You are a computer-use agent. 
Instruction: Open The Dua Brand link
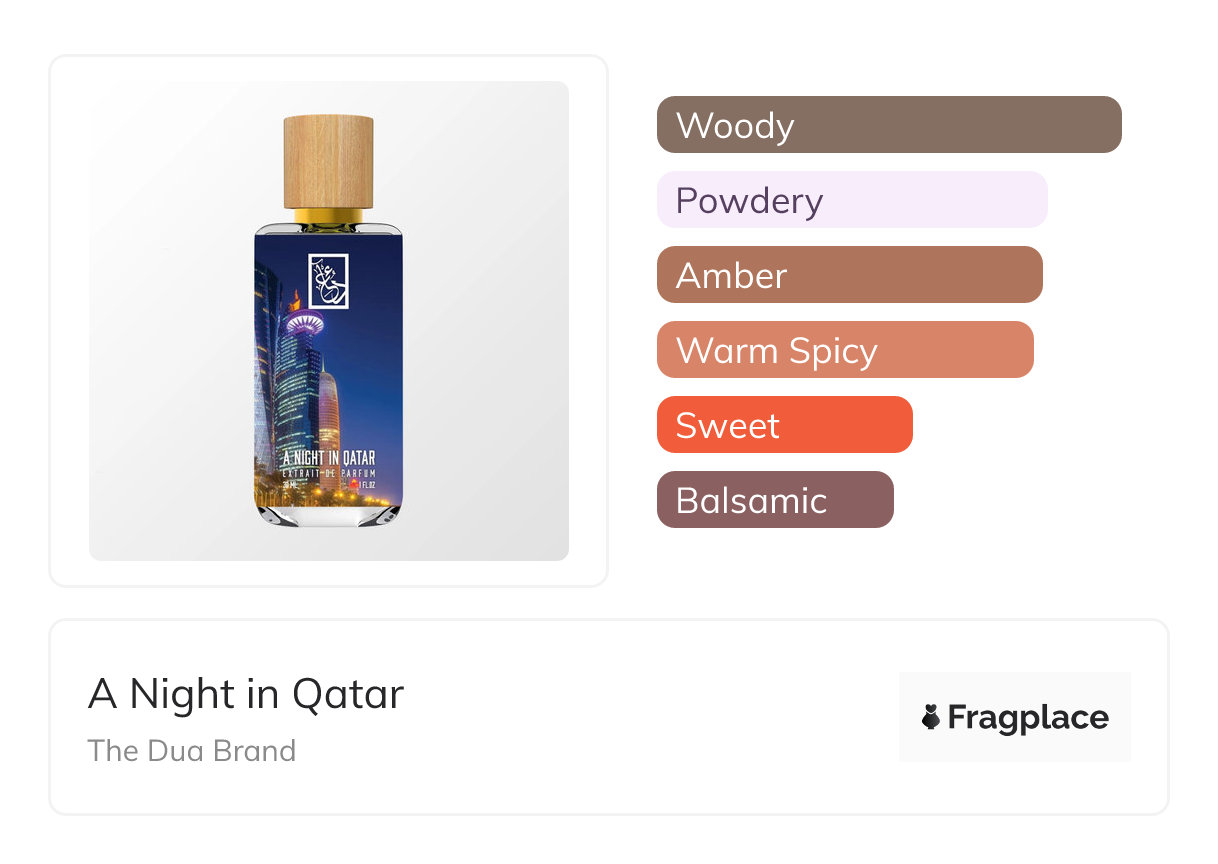(x=192, y=751)
